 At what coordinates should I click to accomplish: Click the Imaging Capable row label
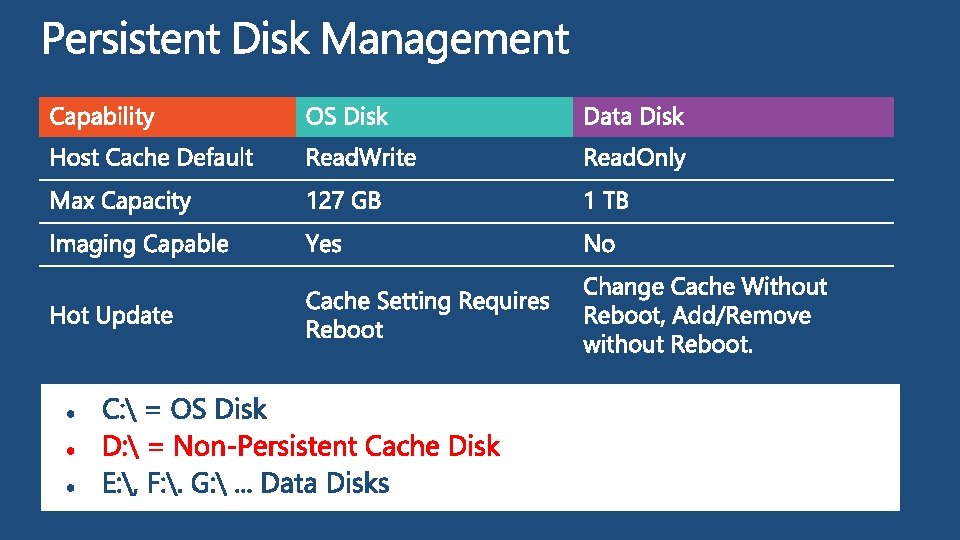click(139, 244)
